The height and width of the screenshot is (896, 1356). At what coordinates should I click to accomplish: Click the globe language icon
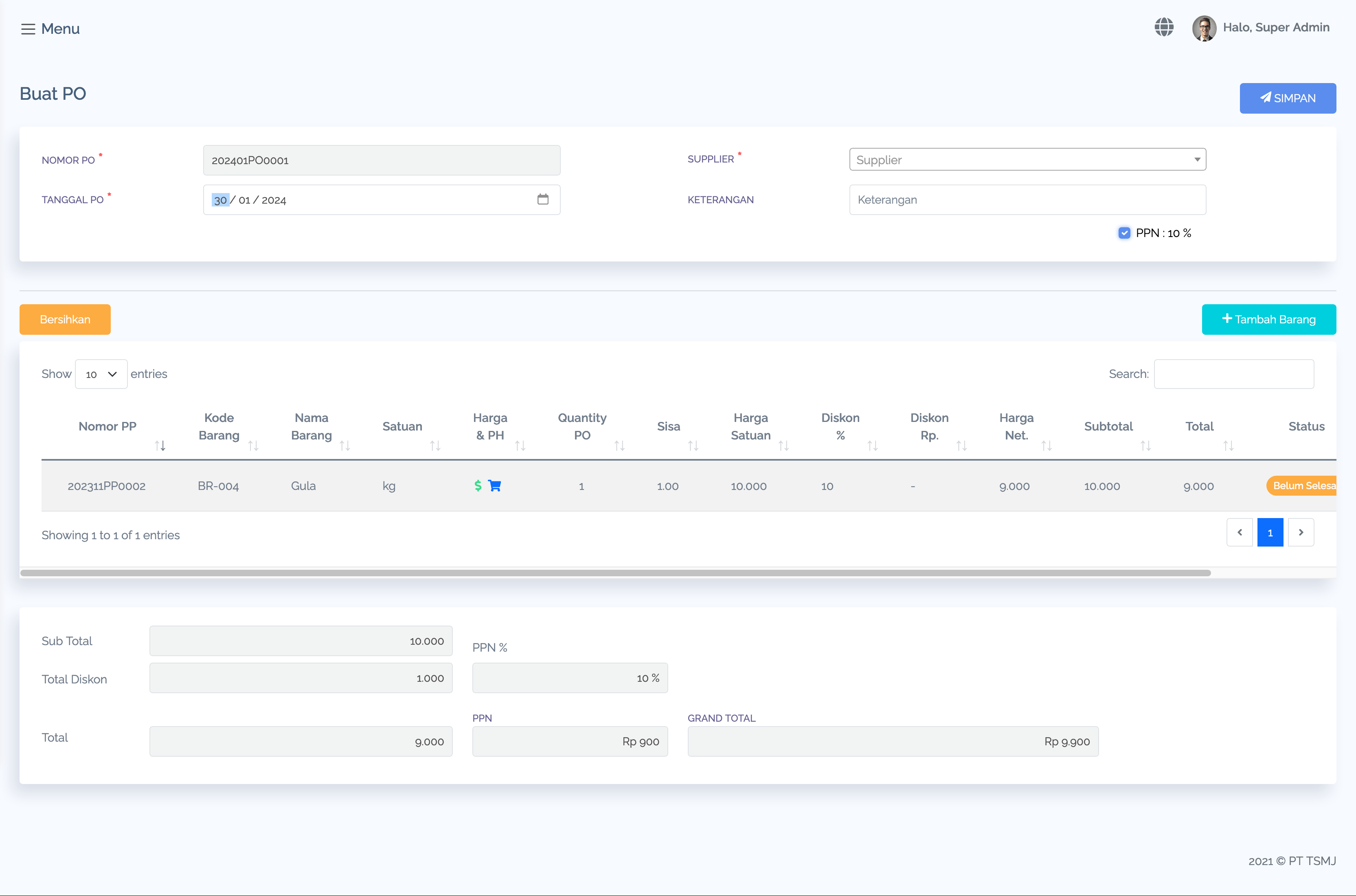(x=1163, y=27)
